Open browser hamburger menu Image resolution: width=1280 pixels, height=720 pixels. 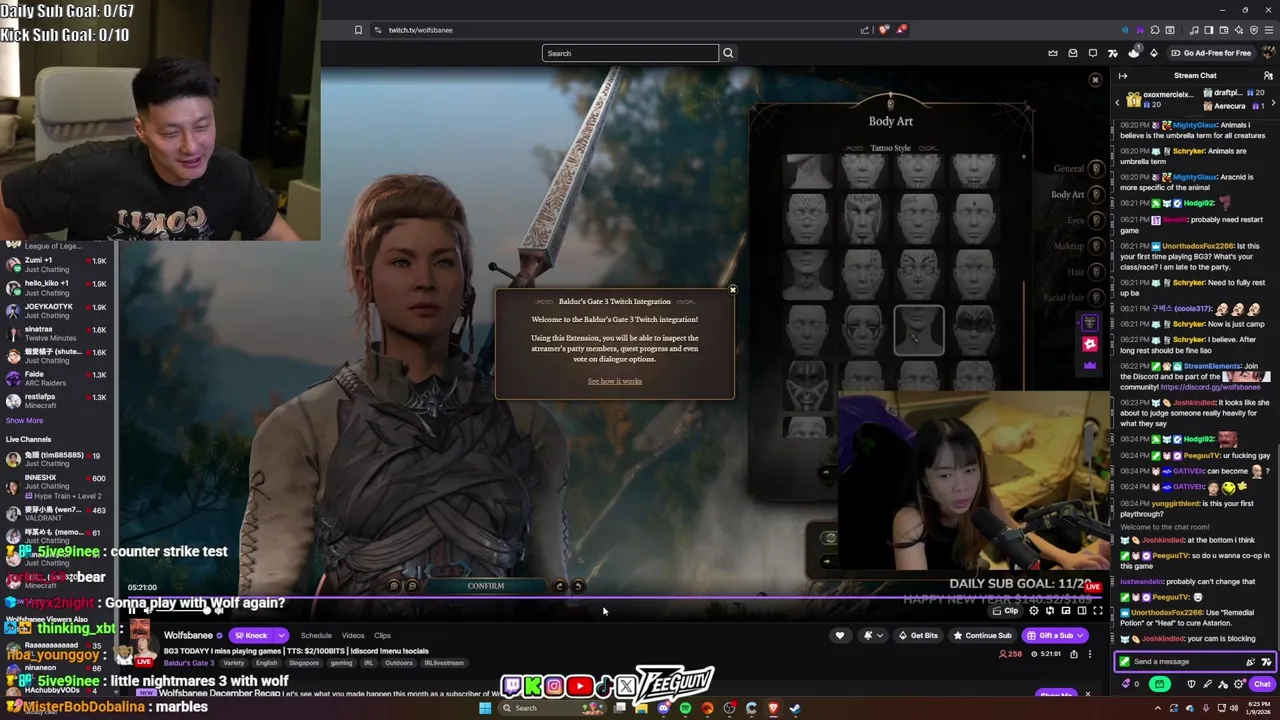[1269, 30]
